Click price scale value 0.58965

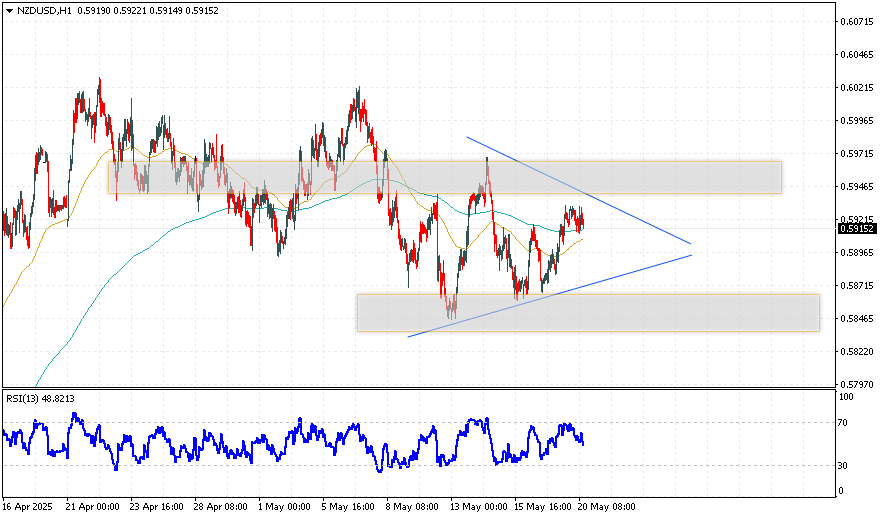click(856, 253)
